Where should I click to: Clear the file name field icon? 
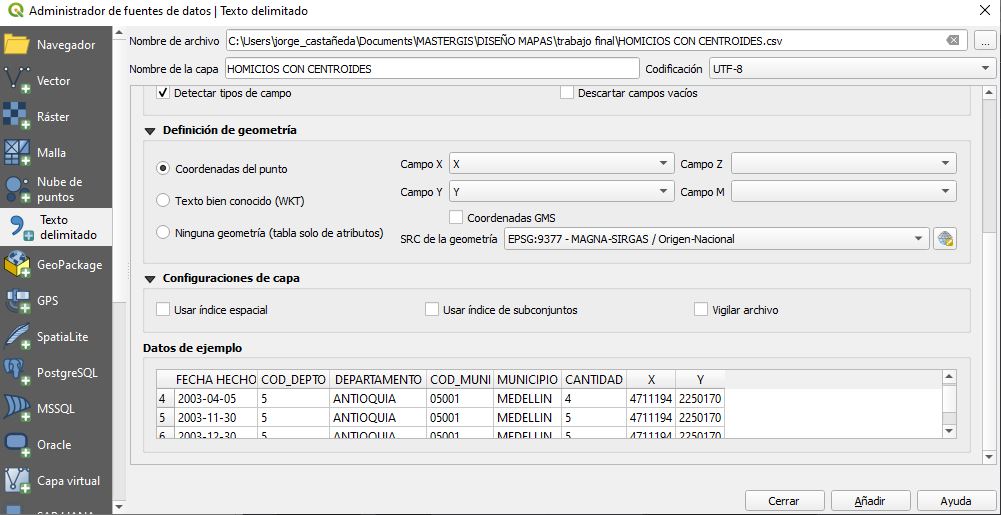[952, 40]
